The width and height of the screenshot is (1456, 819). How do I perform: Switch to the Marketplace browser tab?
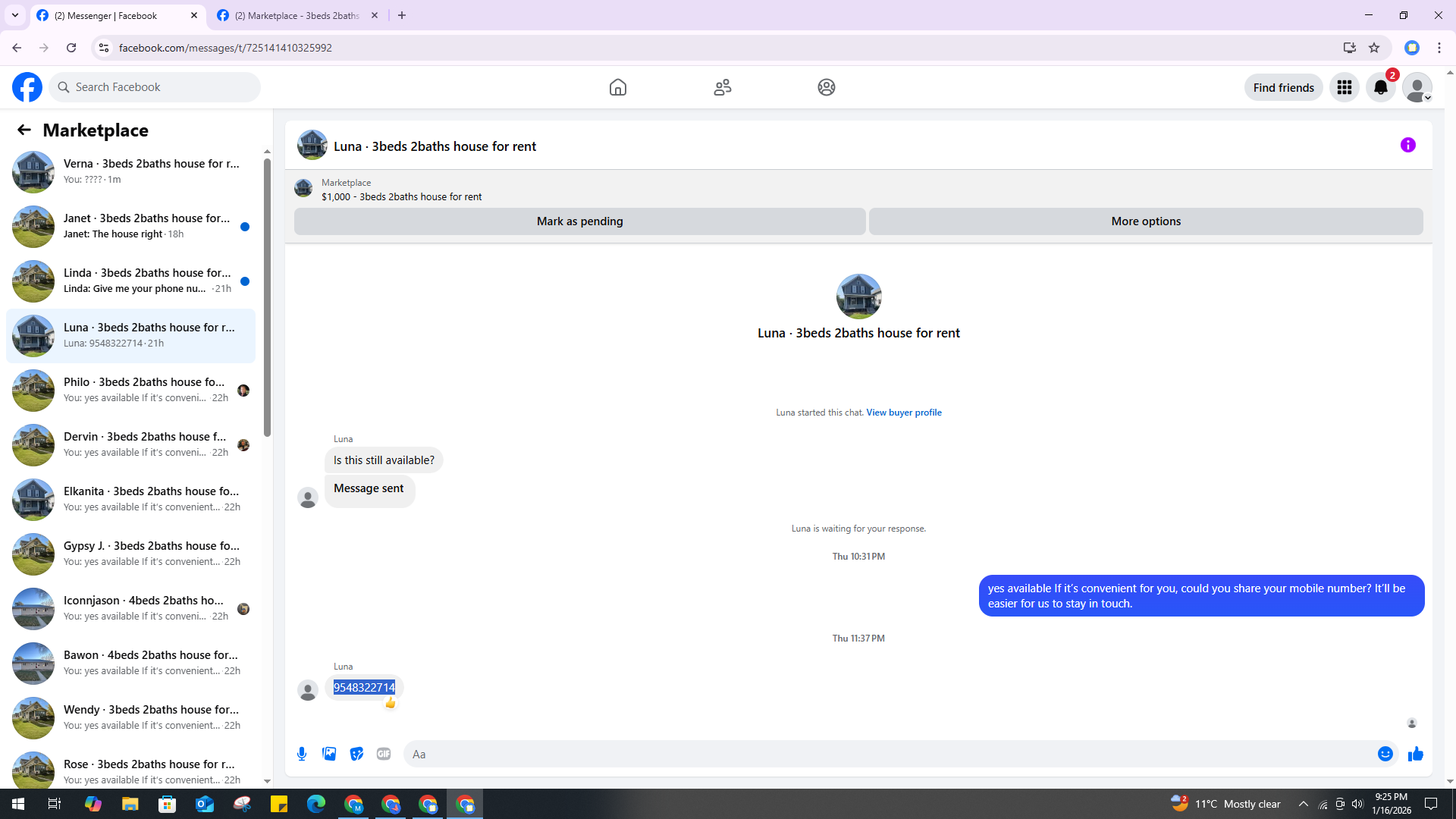point(297,15)
